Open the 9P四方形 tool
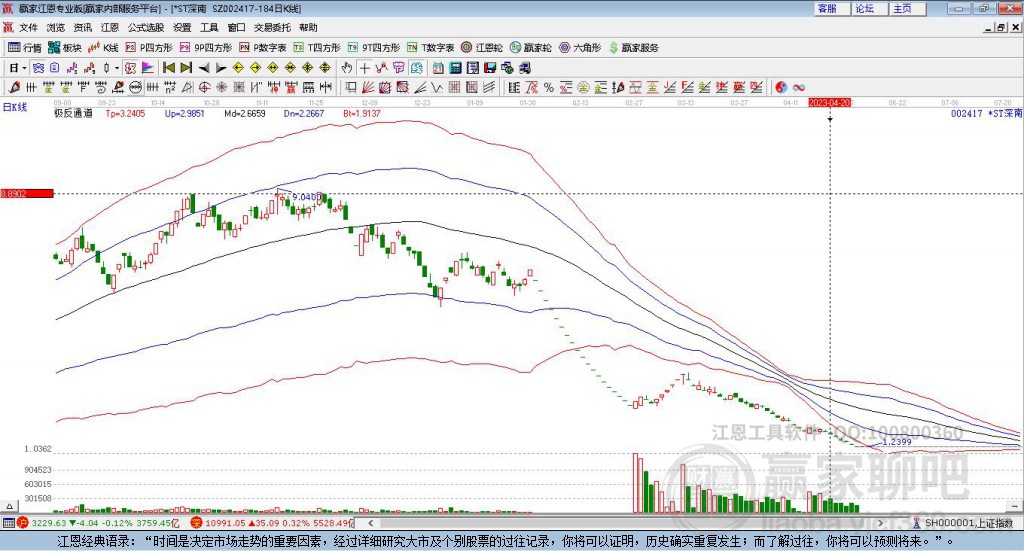 (206, 48)
